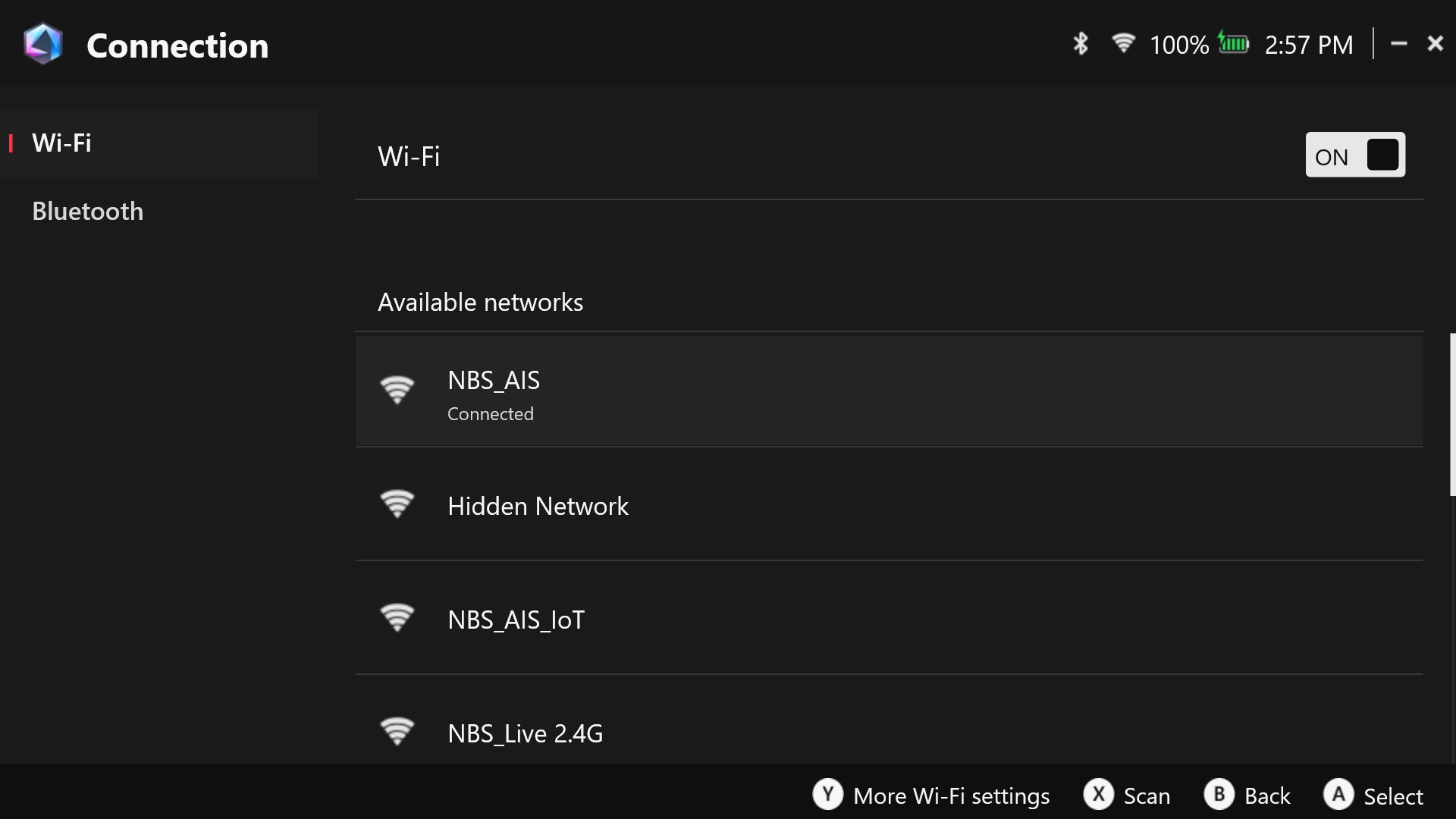This screenshot has width=1456, height=819.
Task: Open More Wi-Fi settings
Action: click(951, 795)
